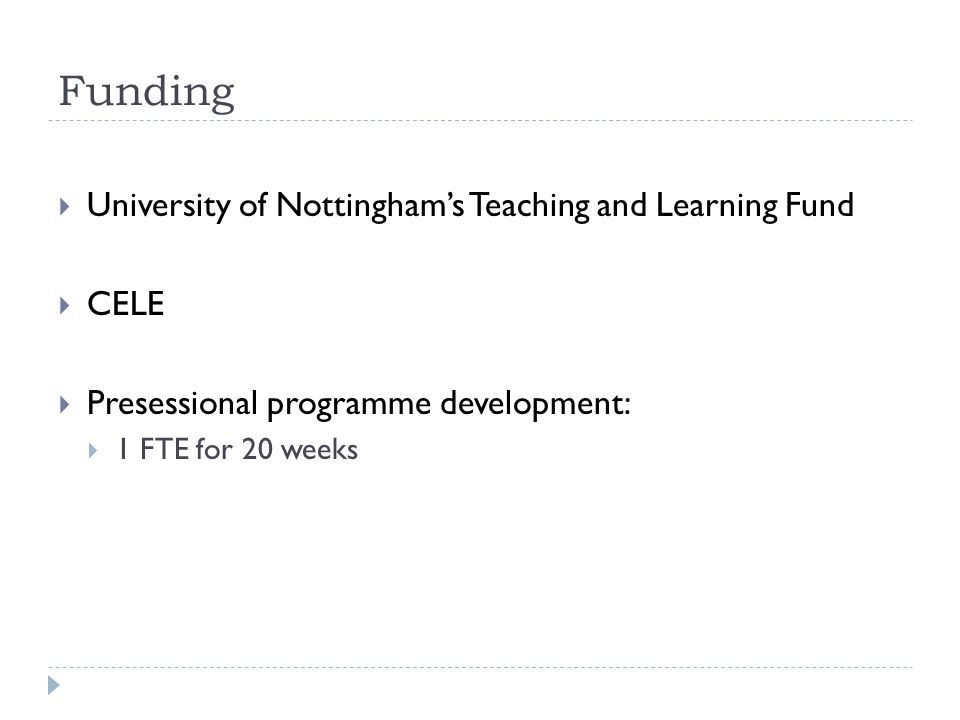Select the '1 FTE for 20 weeks' sub-bullet

pyautogui.click(x=238, y=449)
